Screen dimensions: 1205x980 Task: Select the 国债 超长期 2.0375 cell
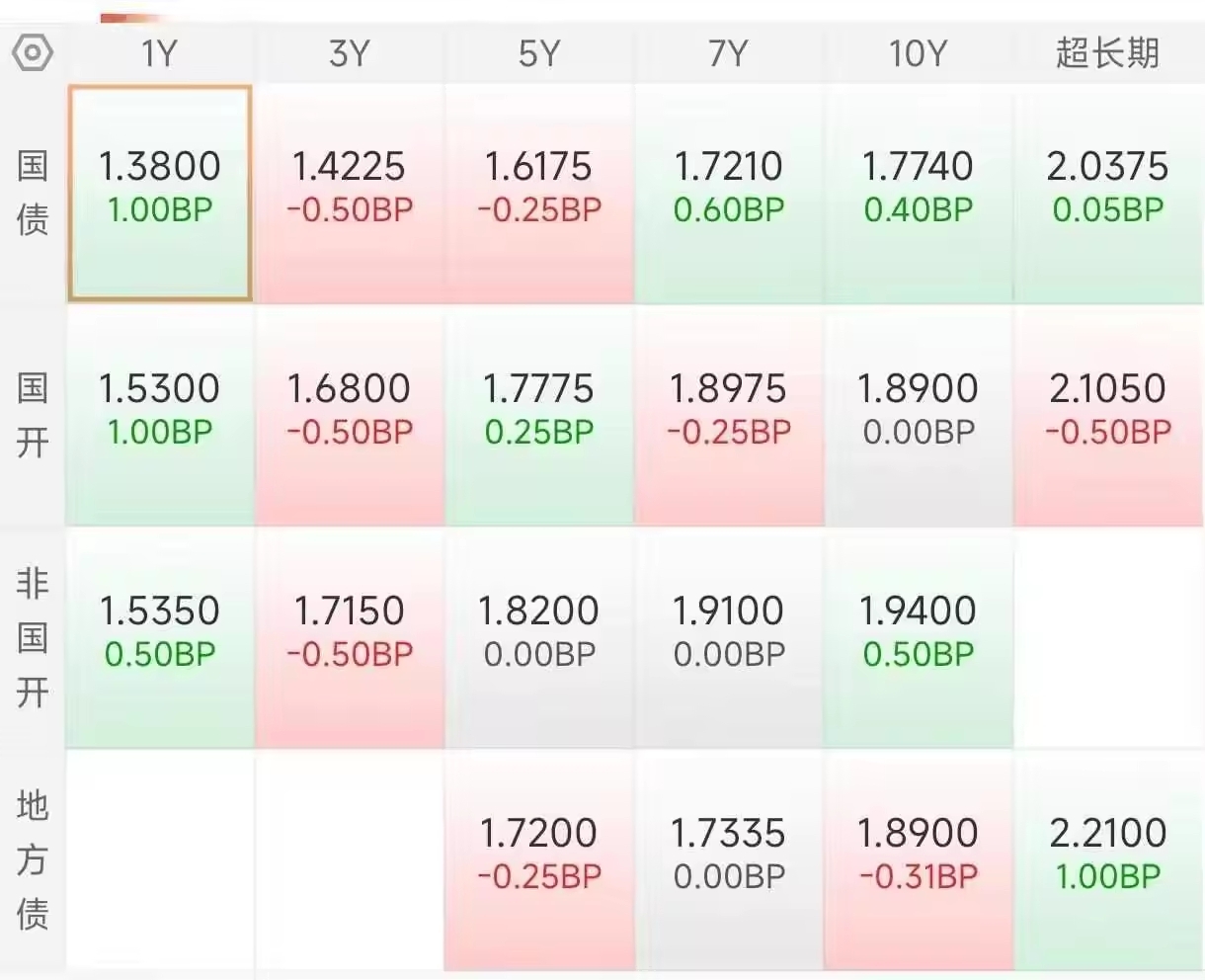(1108, 193)
